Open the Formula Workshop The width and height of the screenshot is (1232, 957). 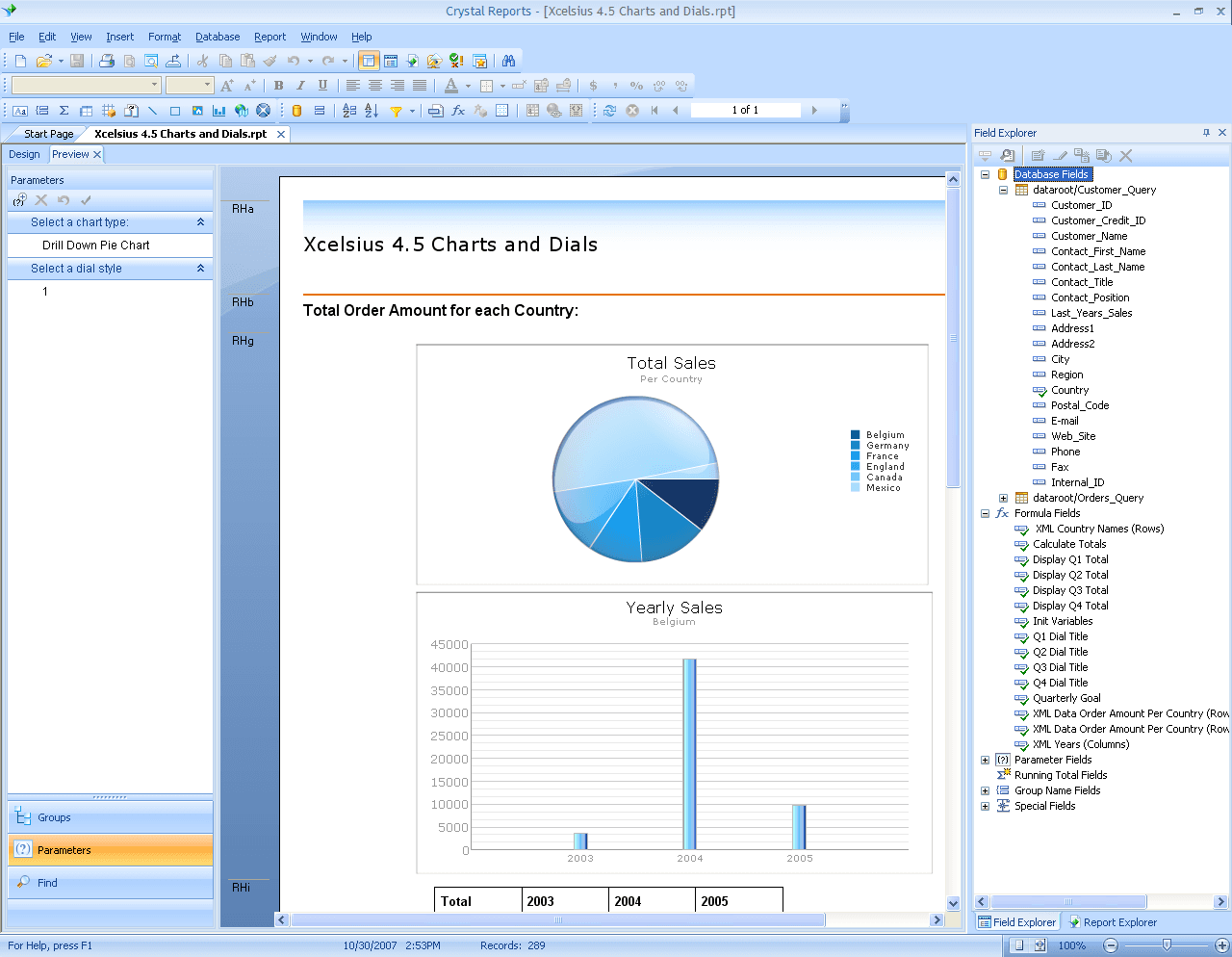[x=459, y=111]
